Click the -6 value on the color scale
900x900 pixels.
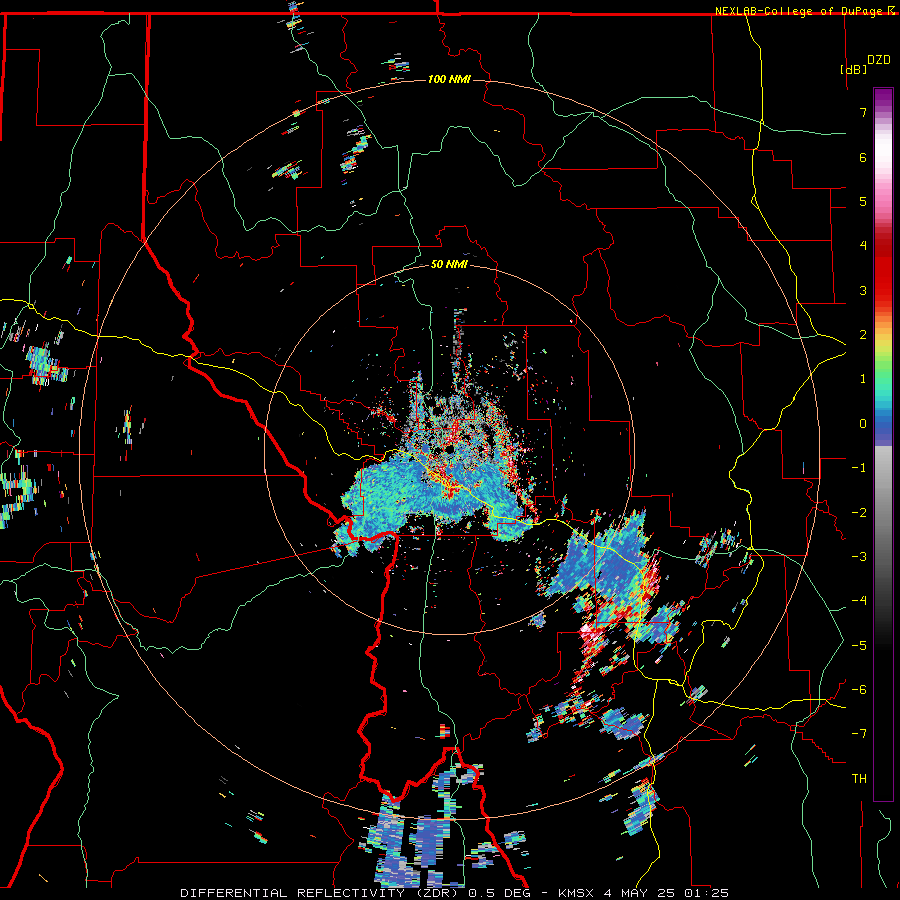[859, 690]
